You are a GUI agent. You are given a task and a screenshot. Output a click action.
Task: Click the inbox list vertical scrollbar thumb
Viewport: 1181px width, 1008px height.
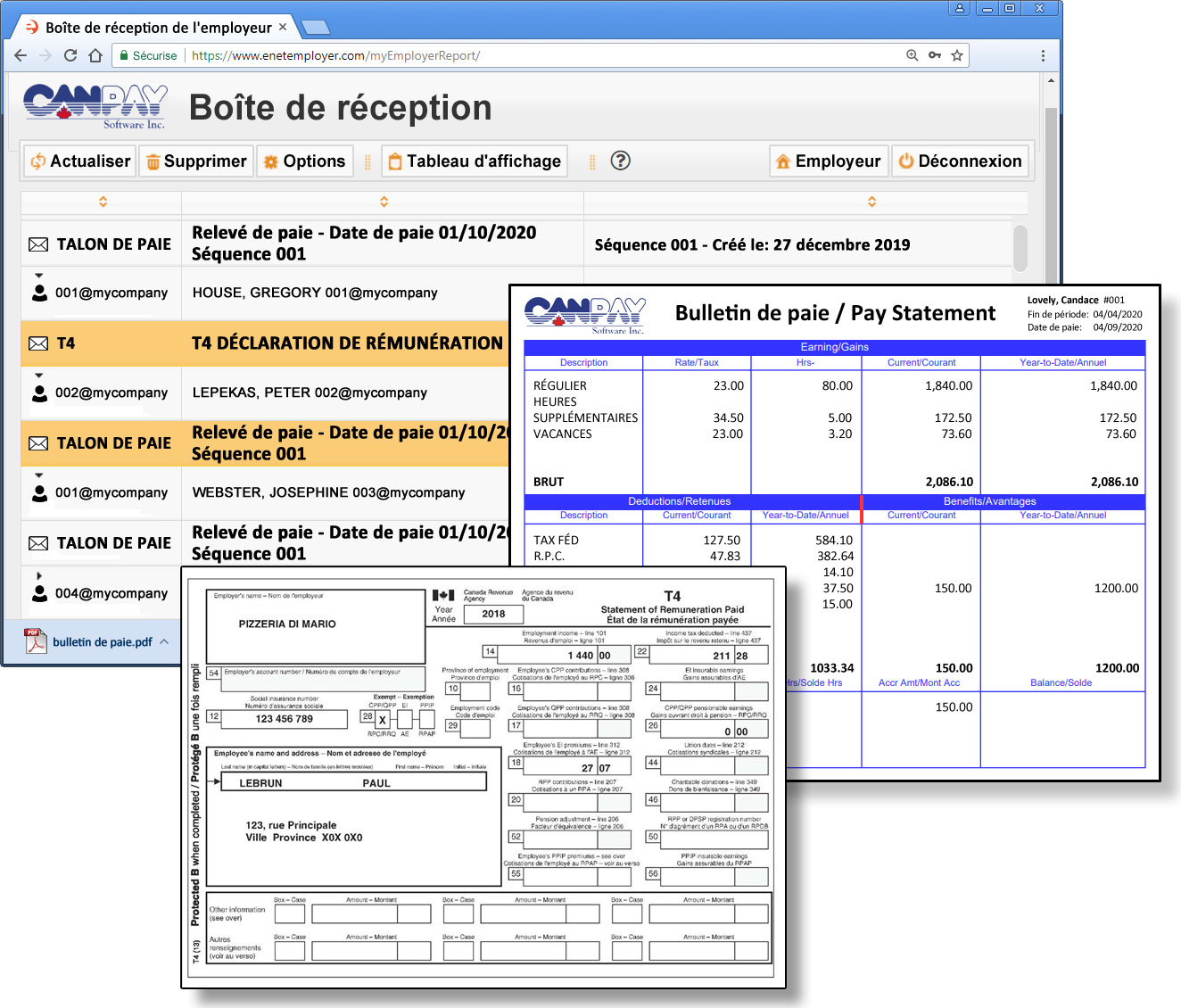click(1020, 247)
